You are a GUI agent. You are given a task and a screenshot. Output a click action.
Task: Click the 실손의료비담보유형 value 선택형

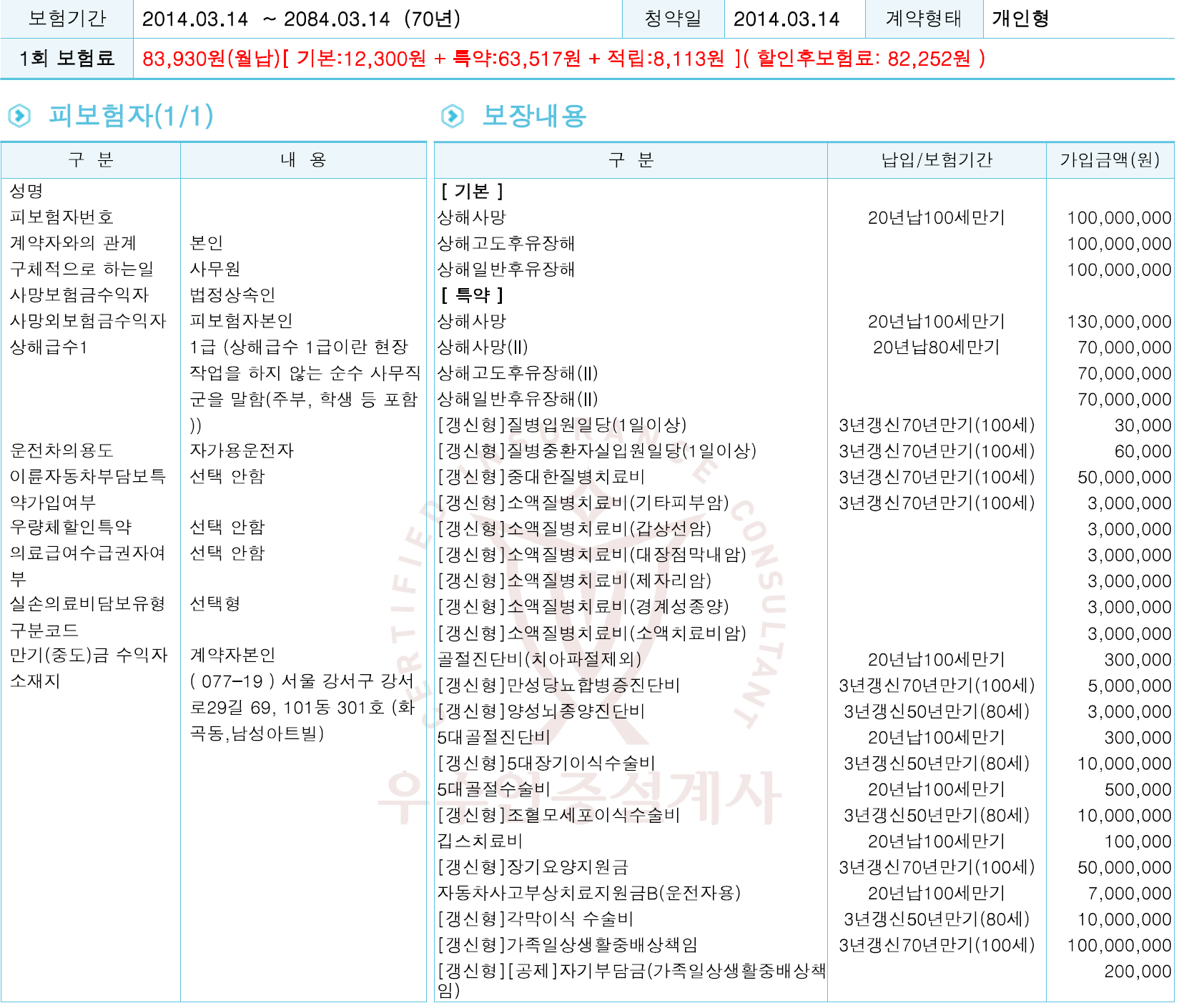click(x=214, y=603)
